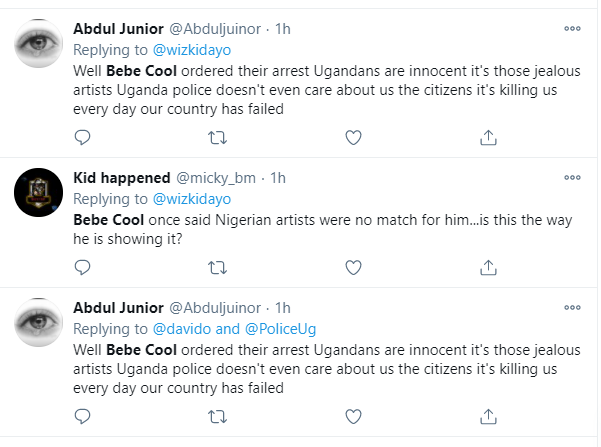The height and width of the screenshot is (447, 601).
Task: Retweet Abdul Junior's first tweet
Action: tap(217, 135)
